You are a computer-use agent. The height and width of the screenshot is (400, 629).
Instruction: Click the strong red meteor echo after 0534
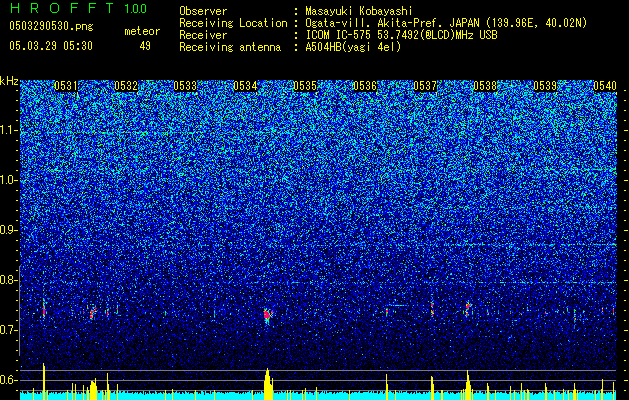[x=268, y=315]
